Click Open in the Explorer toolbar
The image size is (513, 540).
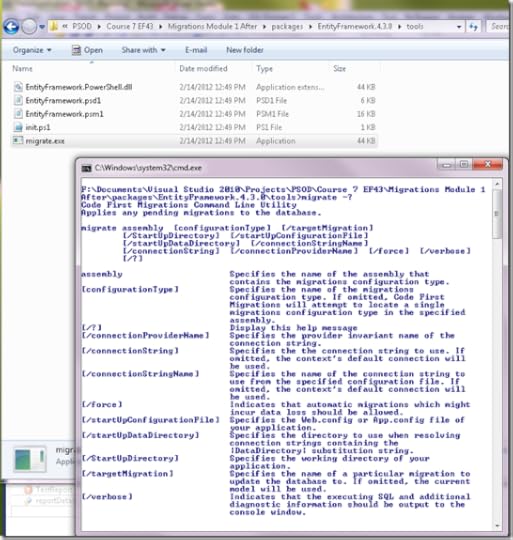pos(87,50)
